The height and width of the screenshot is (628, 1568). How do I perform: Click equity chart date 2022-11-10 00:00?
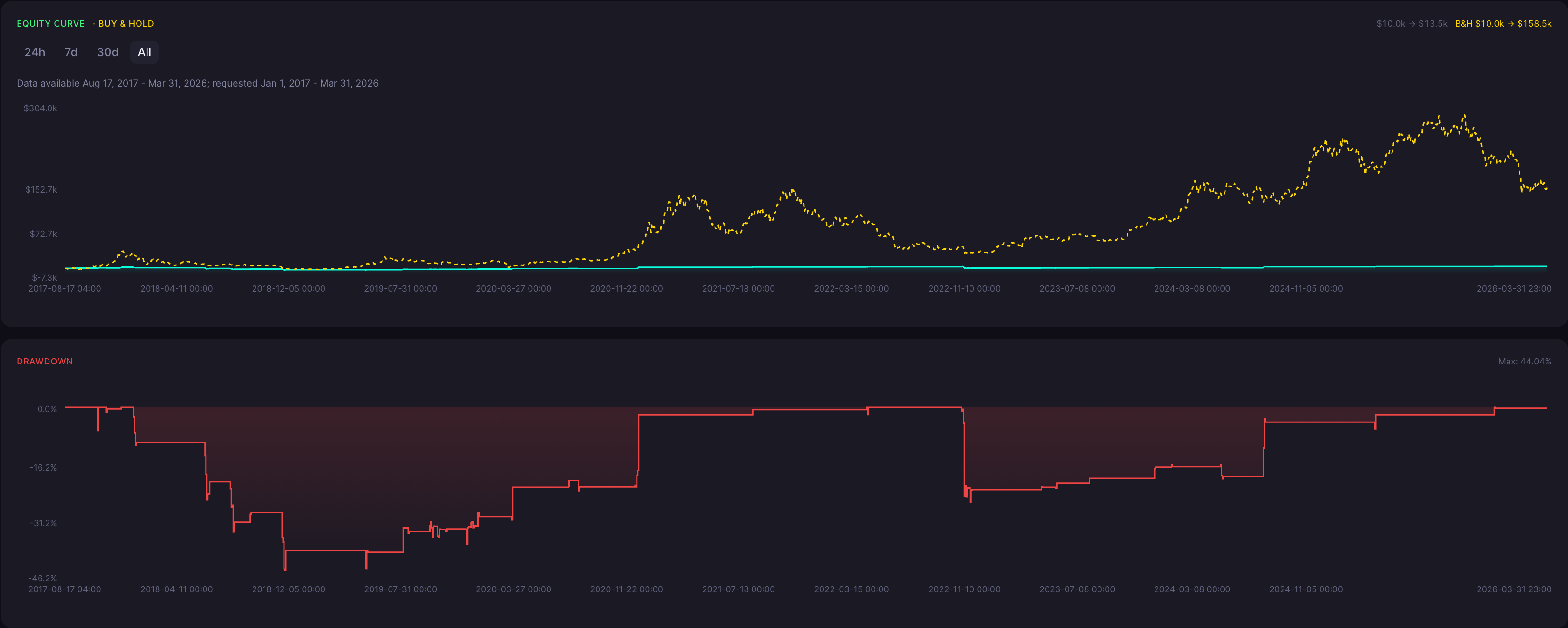tap(964, 288)
